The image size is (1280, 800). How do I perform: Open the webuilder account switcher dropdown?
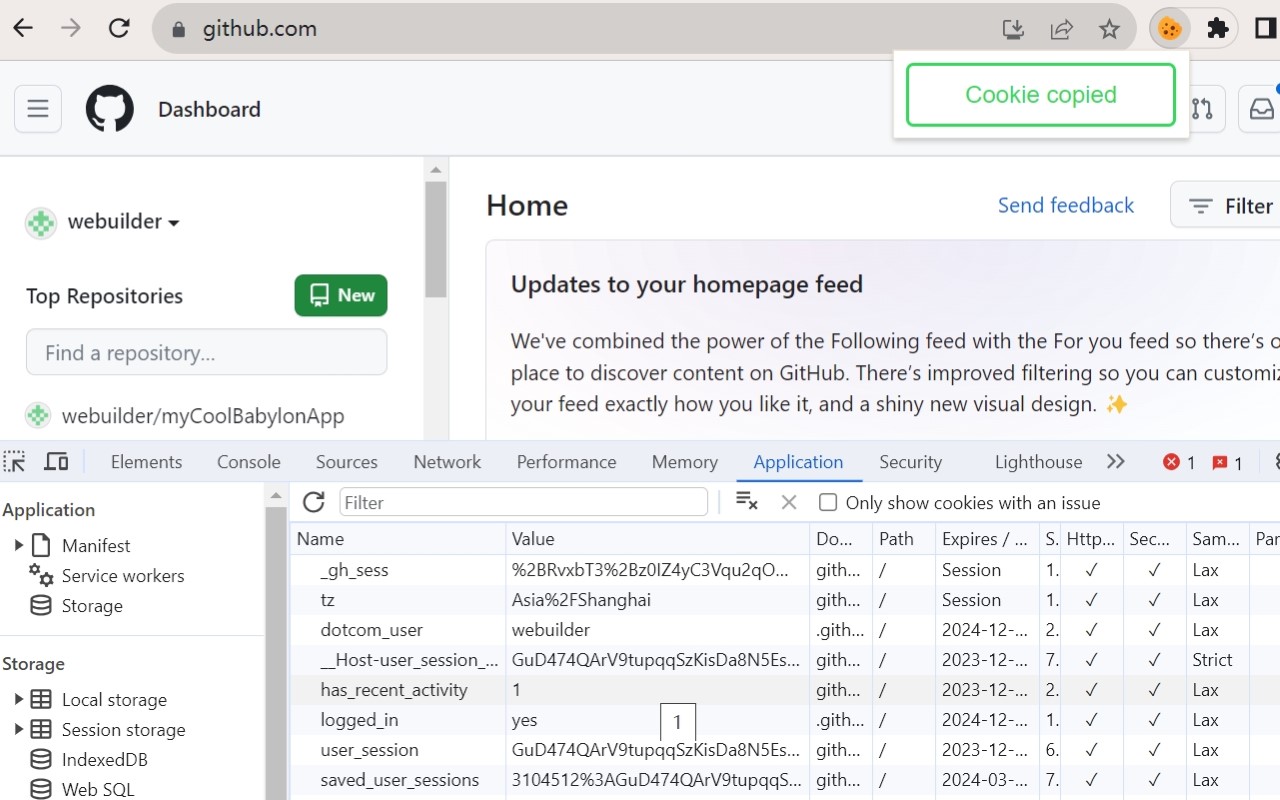click(103, 221)
